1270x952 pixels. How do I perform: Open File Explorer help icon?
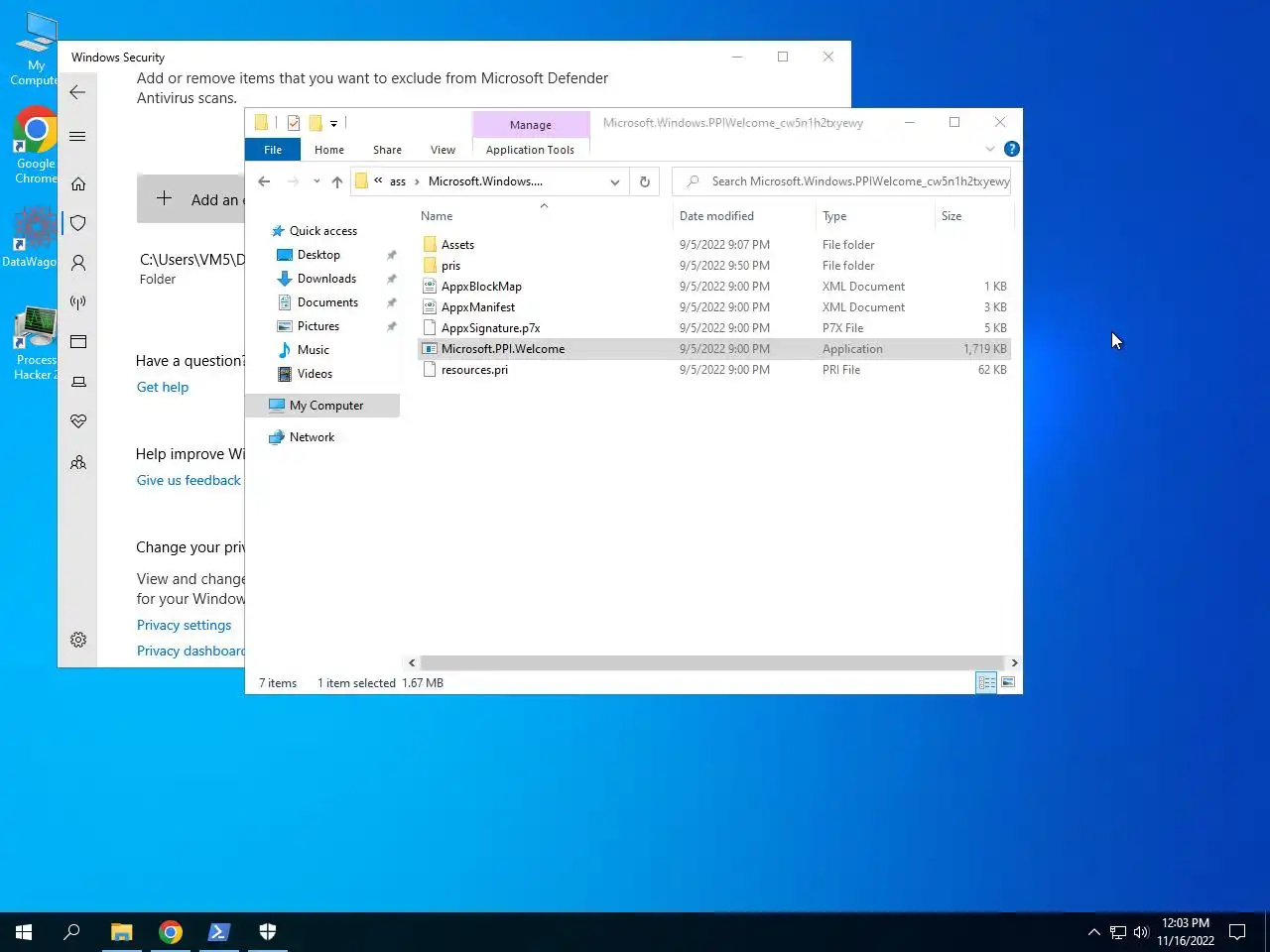(x=1011, y=149)
